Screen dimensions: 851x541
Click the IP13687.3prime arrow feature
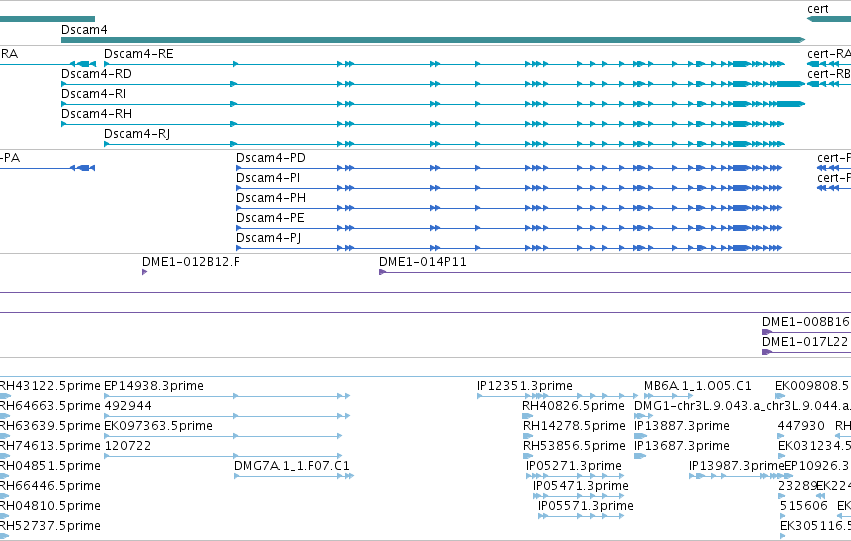pos(640,456)
